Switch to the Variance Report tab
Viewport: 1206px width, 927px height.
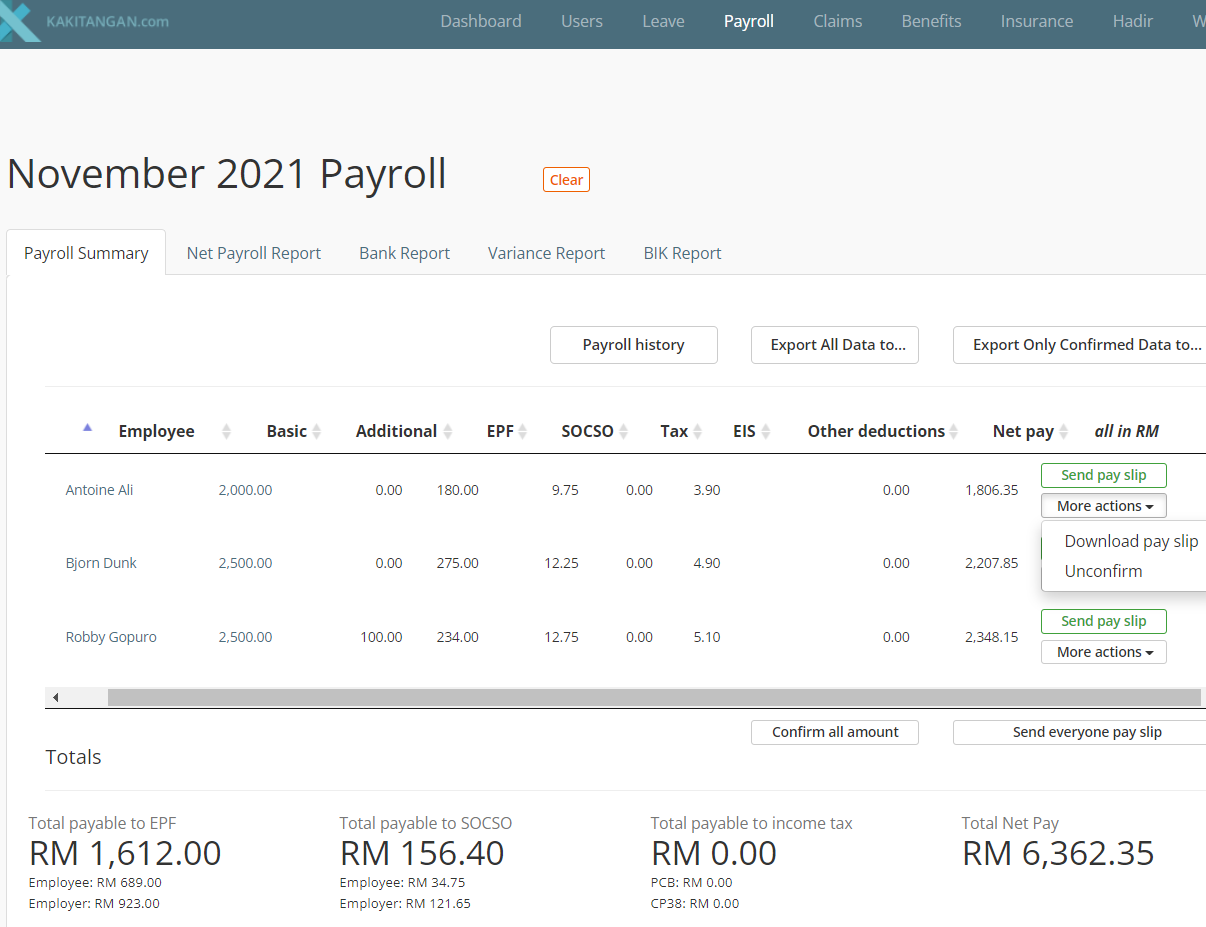546,252
